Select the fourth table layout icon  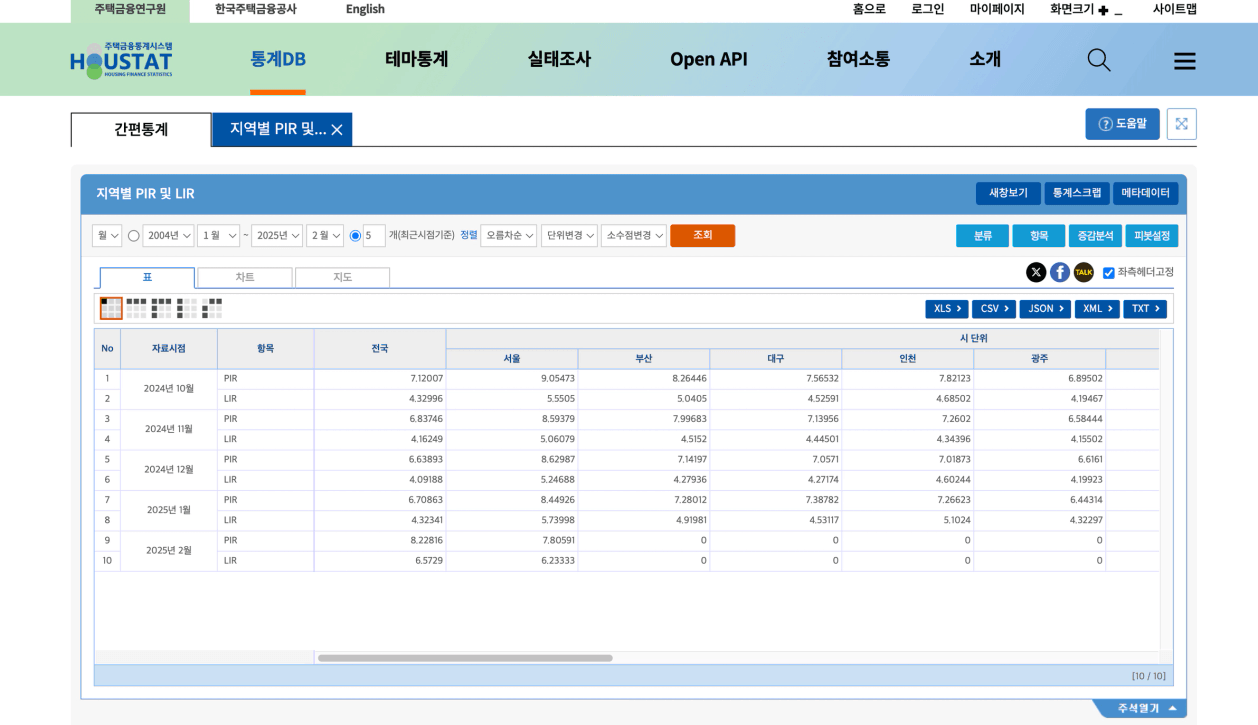pos(187,308)
